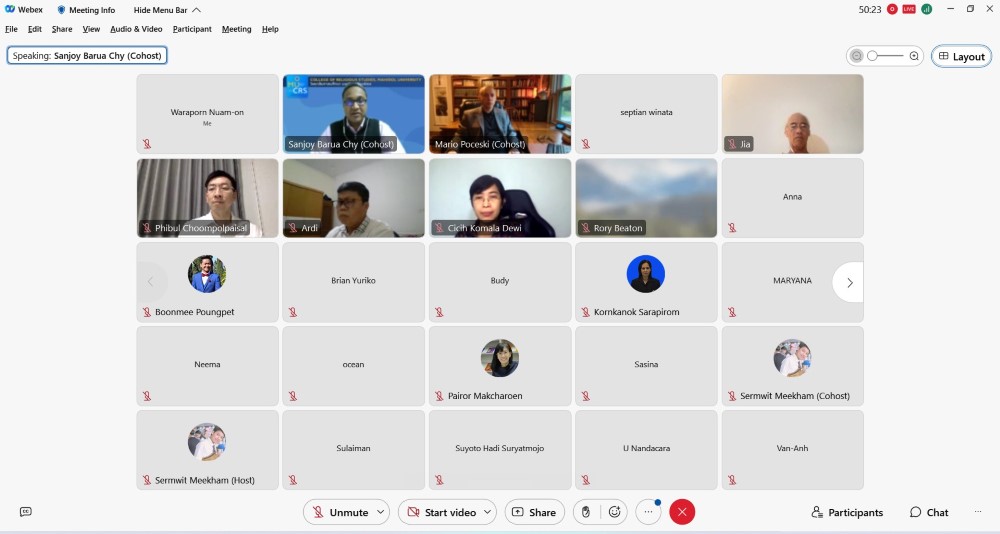Viewport: 1000px width, 534px height.
Task: Click the grid zoom slider handle
Action: (x=872, y=56)
